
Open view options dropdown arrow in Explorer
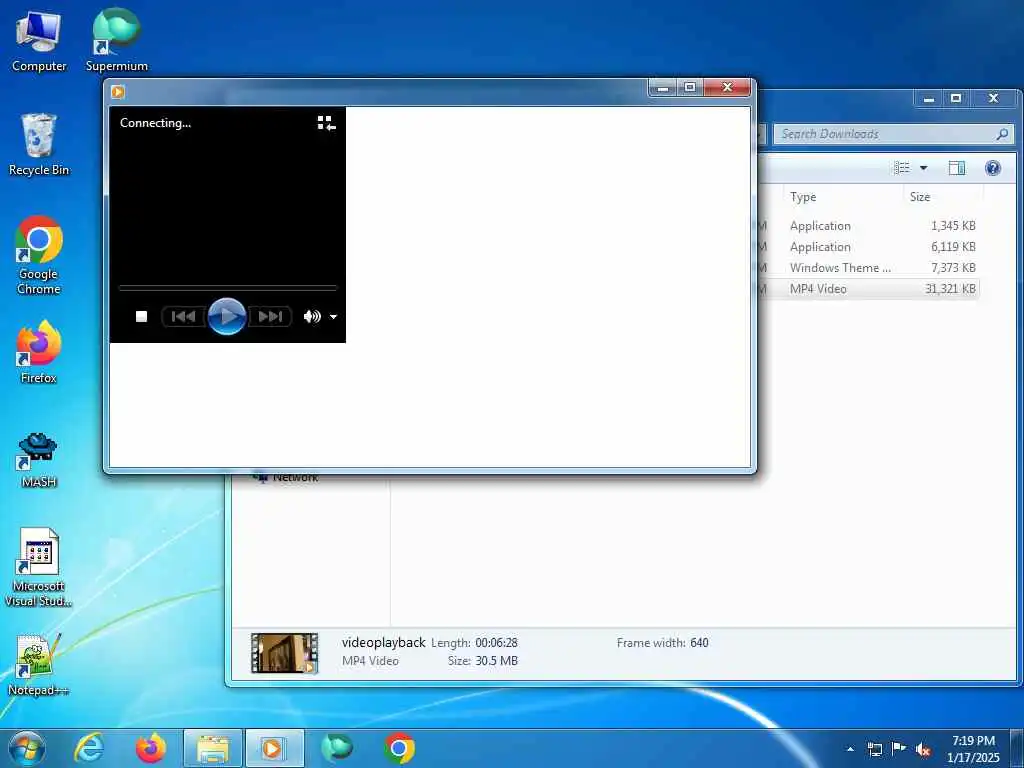click(x=923, y=168)
